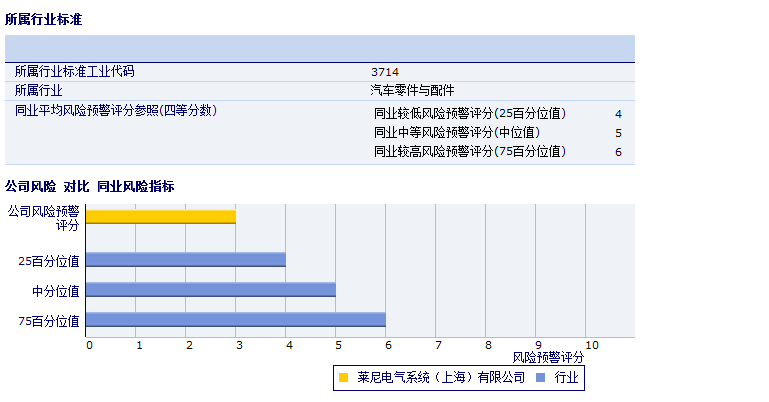
Task: Click the blue 中分位值 bar
Action: 210,290
